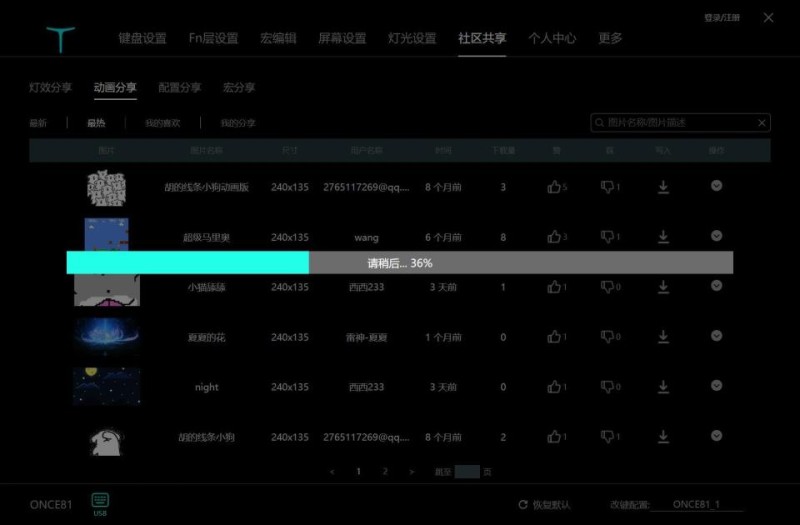The height and width of the screenshot is (525, 800).
Task: Like the 超级马里奥 animation with thumbs up
Action: 554,237
